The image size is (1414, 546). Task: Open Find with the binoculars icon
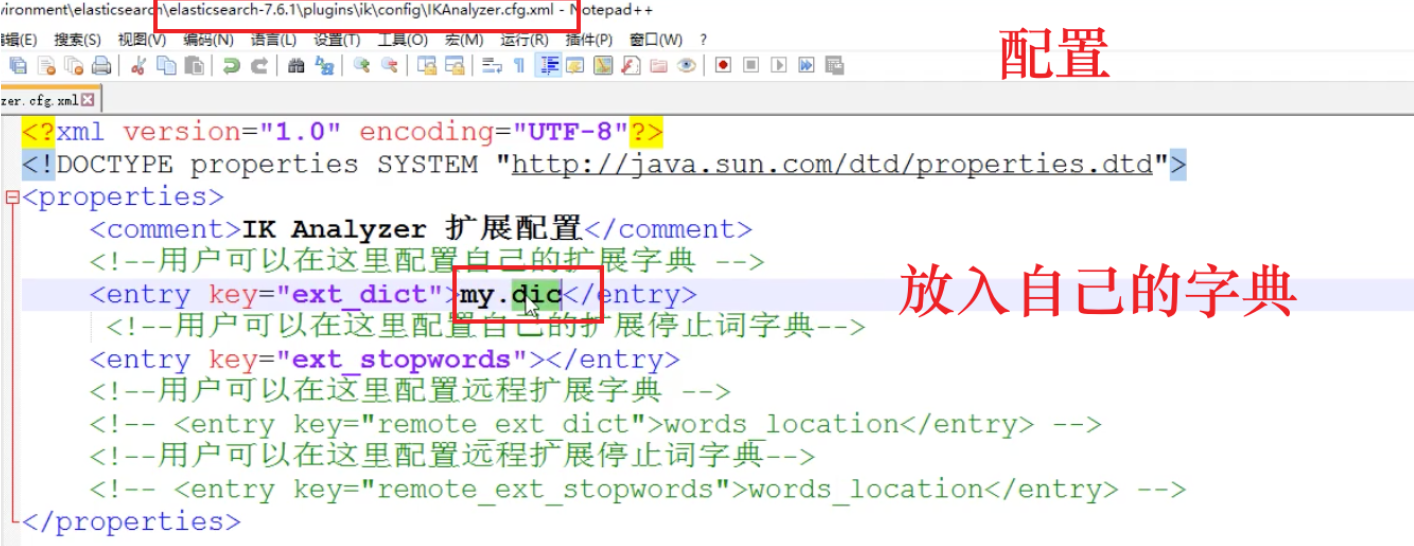point(296,66)
